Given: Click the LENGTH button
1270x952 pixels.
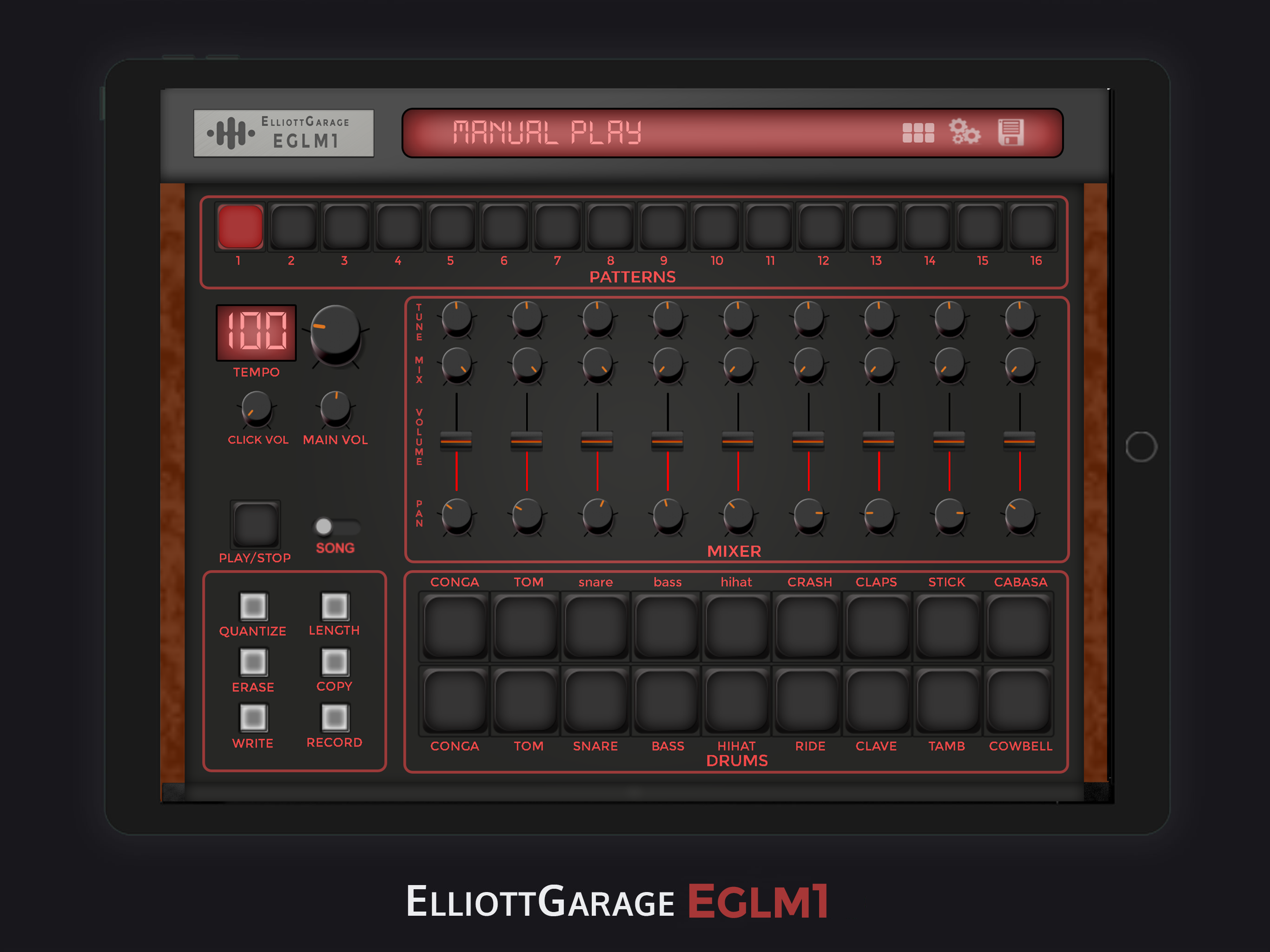Looking at the screenshot, I should [335, 606].
